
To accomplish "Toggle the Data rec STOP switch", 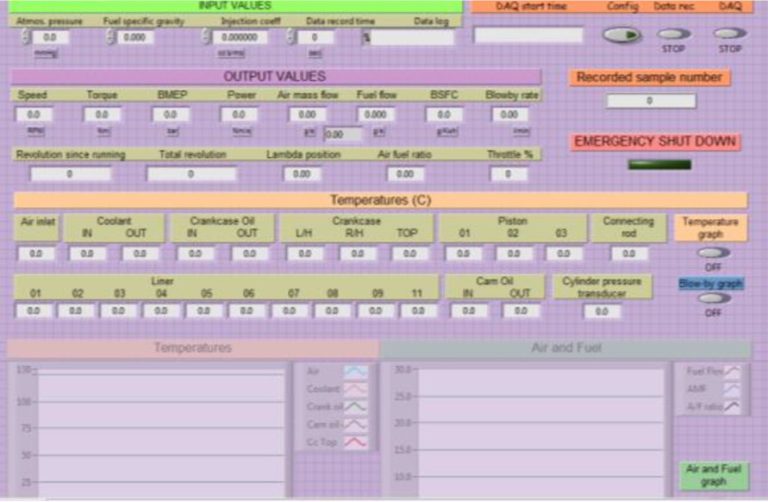I will 674,33.
